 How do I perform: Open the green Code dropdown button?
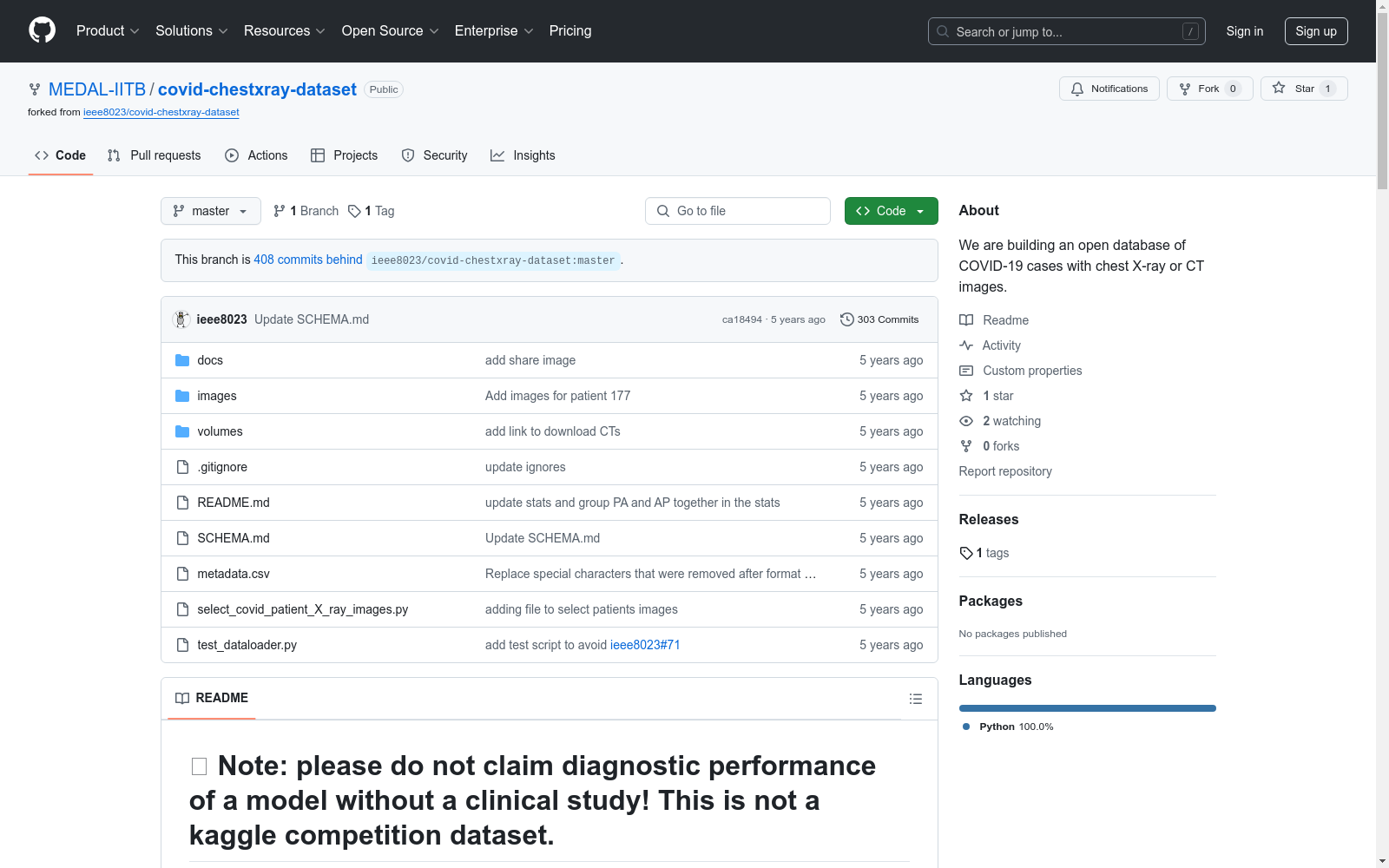click(x=892, y=211)
